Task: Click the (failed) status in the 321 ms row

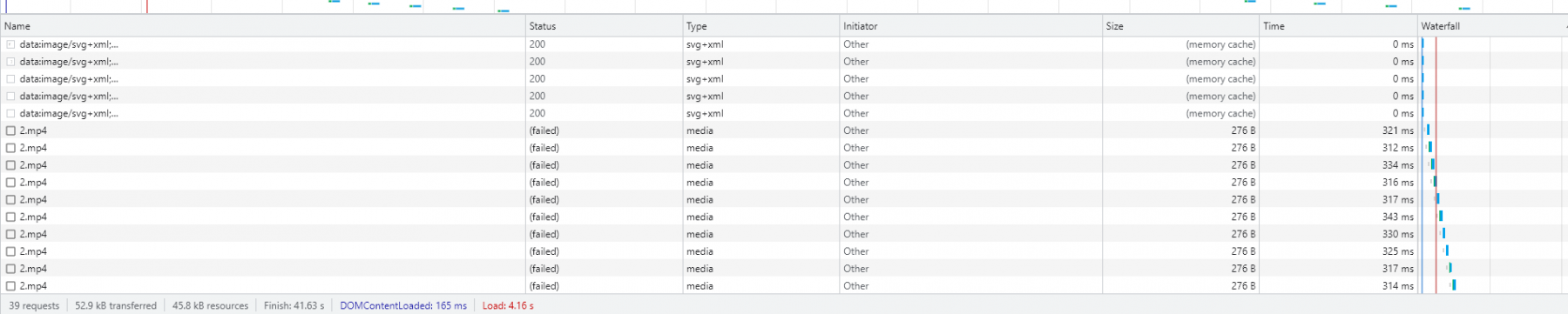Action: click(544, 130)
